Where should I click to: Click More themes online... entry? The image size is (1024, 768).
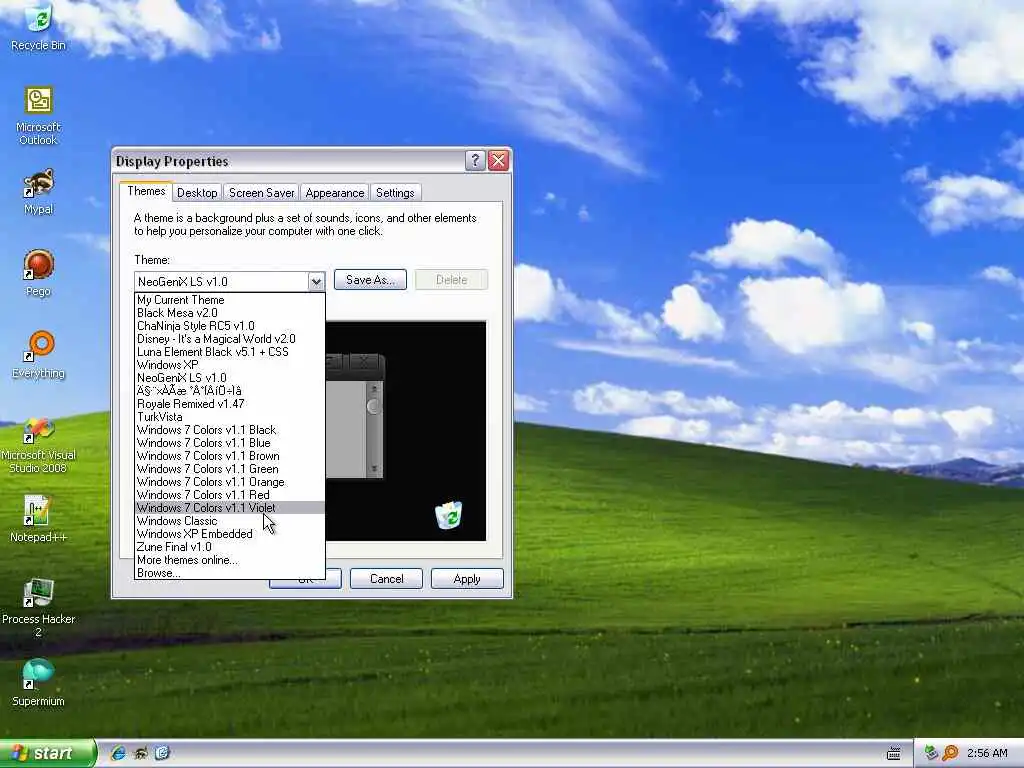tap(230, 560)
